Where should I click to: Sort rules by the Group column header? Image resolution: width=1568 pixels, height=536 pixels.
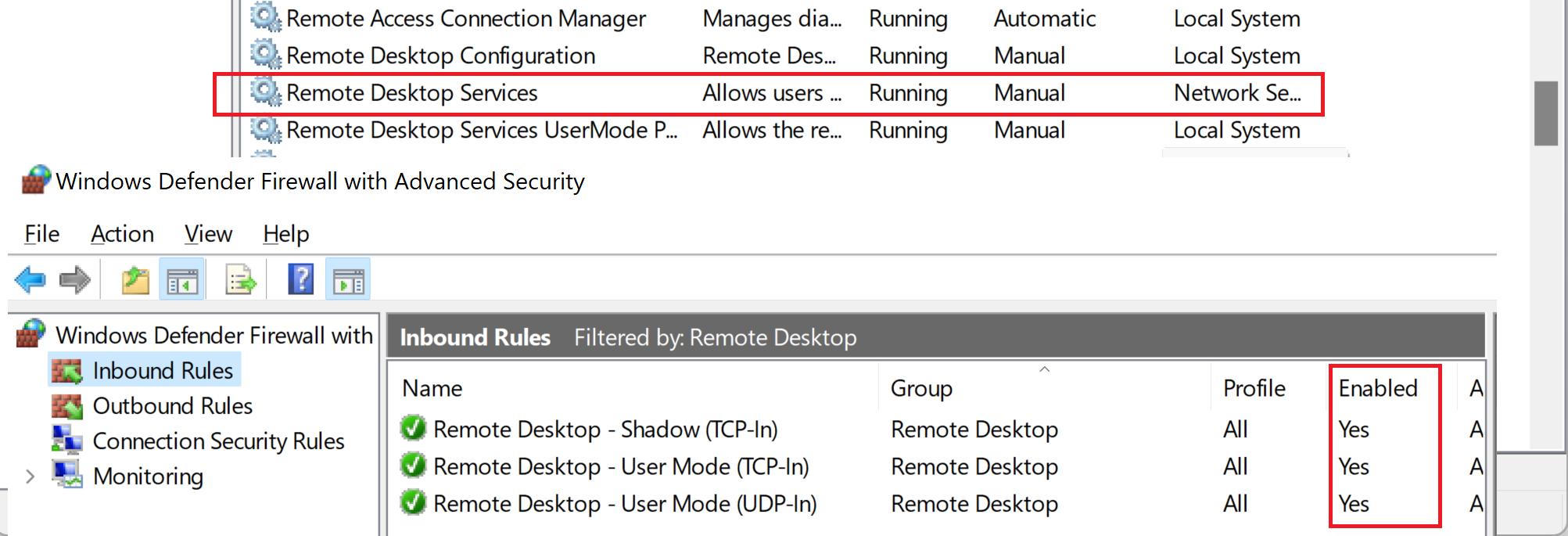point(921,388)
